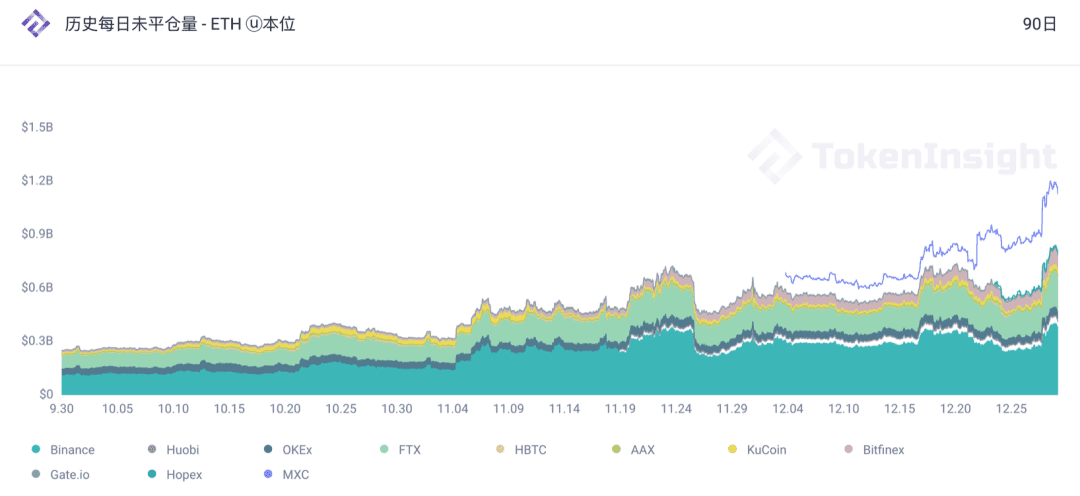1080x496 pixels.
Task: Toggle the Huobi legend marker
Action: (152, 450)
